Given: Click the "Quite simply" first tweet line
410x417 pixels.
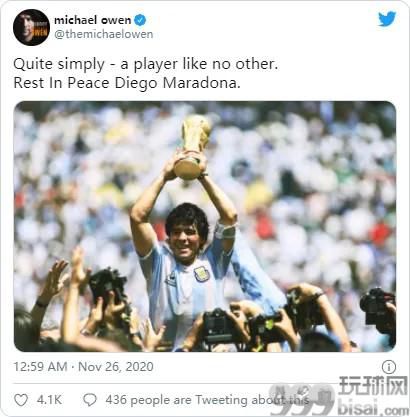Looking at the screenshot, I should [146, 64].
